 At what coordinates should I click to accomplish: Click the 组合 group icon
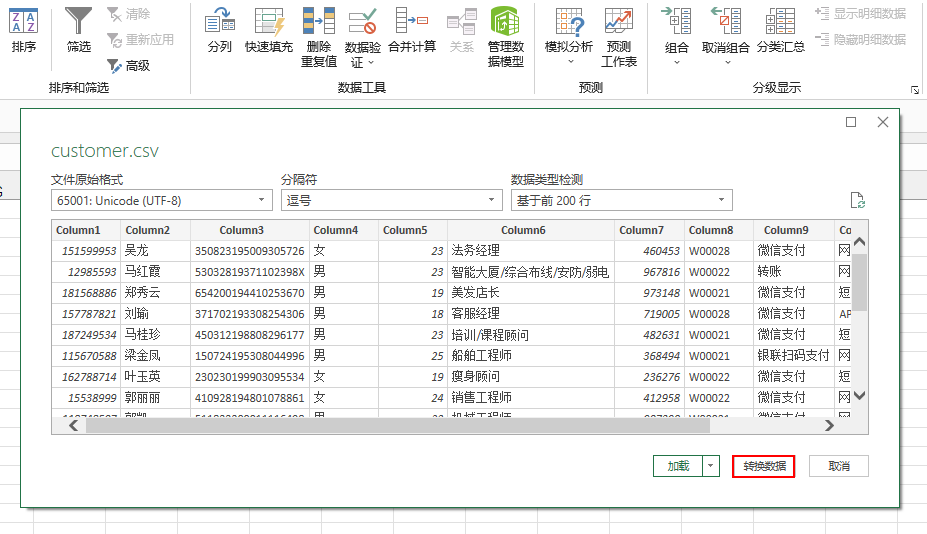tap(677, 21)
